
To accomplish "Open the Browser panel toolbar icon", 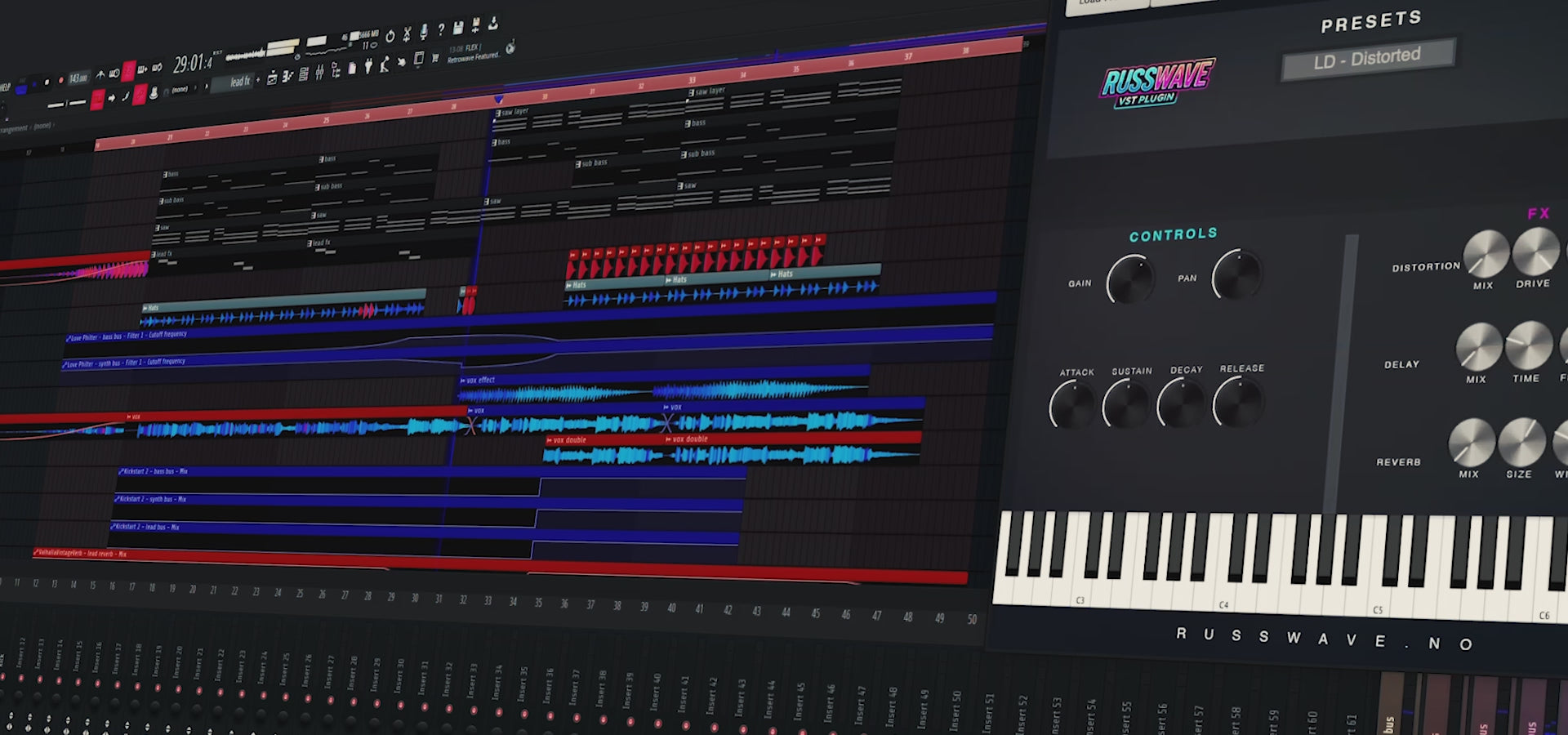I will [336, 69].
